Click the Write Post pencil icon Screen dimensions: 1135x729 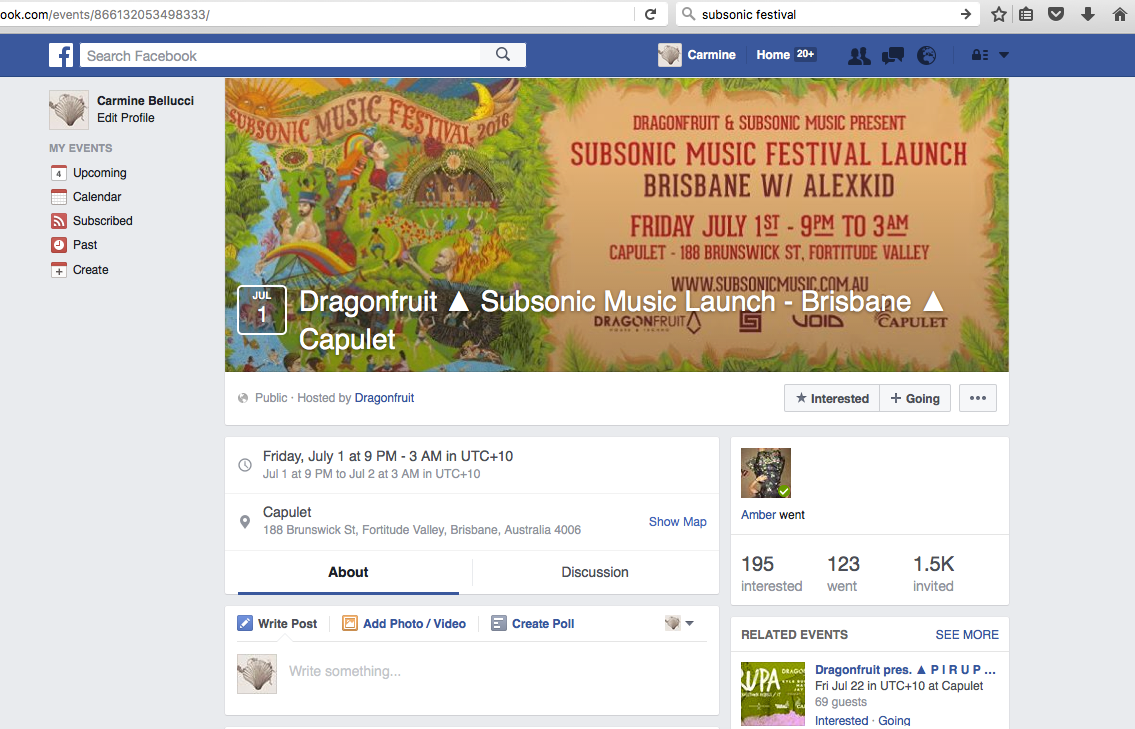tap(245, 623)
